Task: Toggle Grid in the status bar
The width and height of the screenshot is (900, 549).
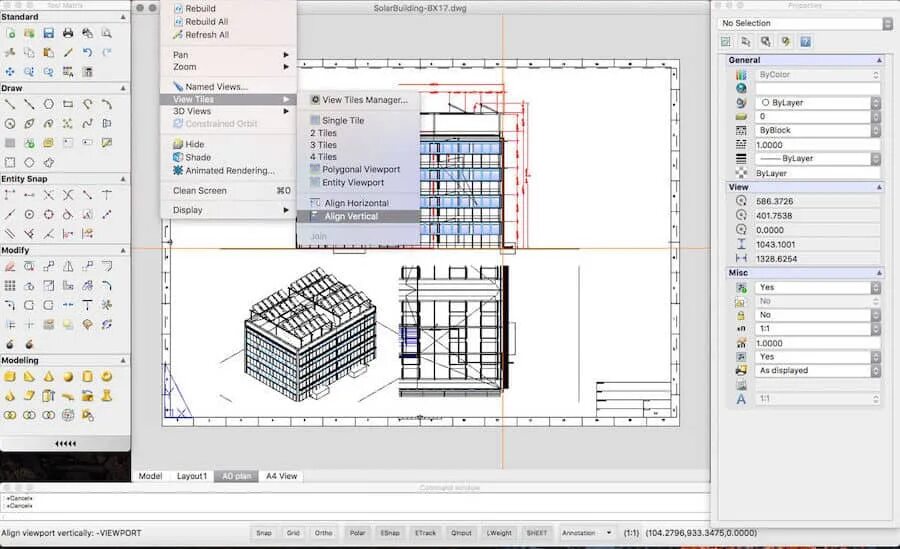Action: 293,533
